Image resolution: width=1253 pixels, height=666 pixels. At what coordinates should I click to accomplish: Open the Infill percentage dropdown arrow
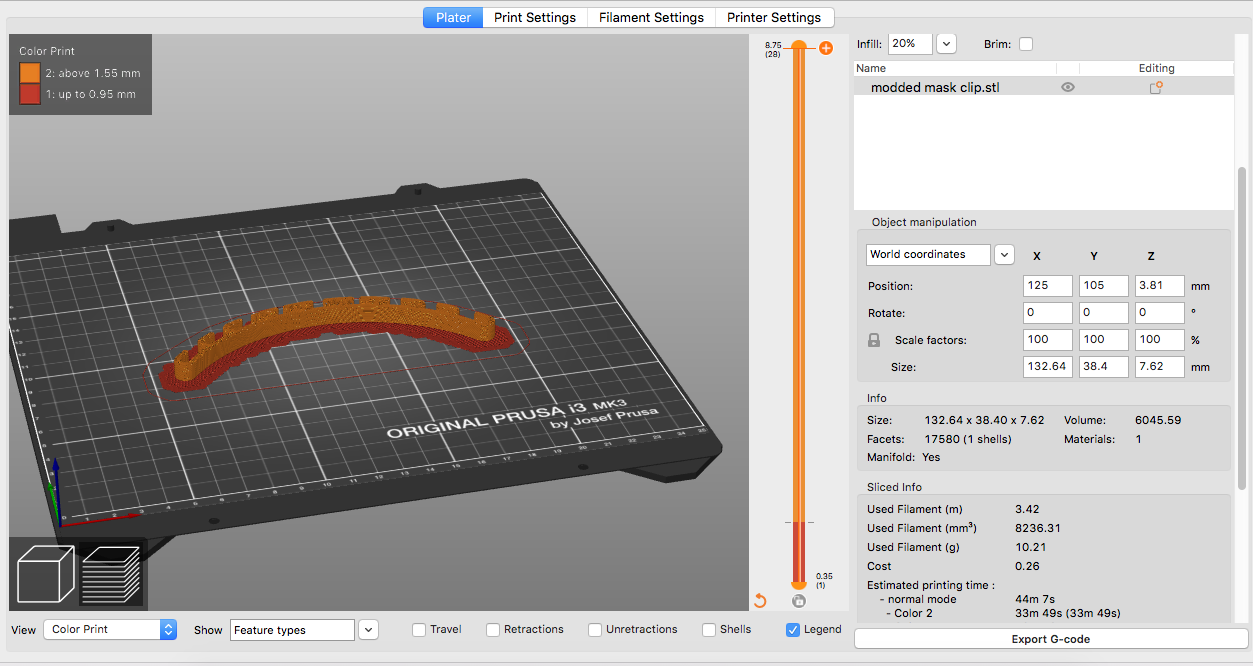tap(946, 44)
